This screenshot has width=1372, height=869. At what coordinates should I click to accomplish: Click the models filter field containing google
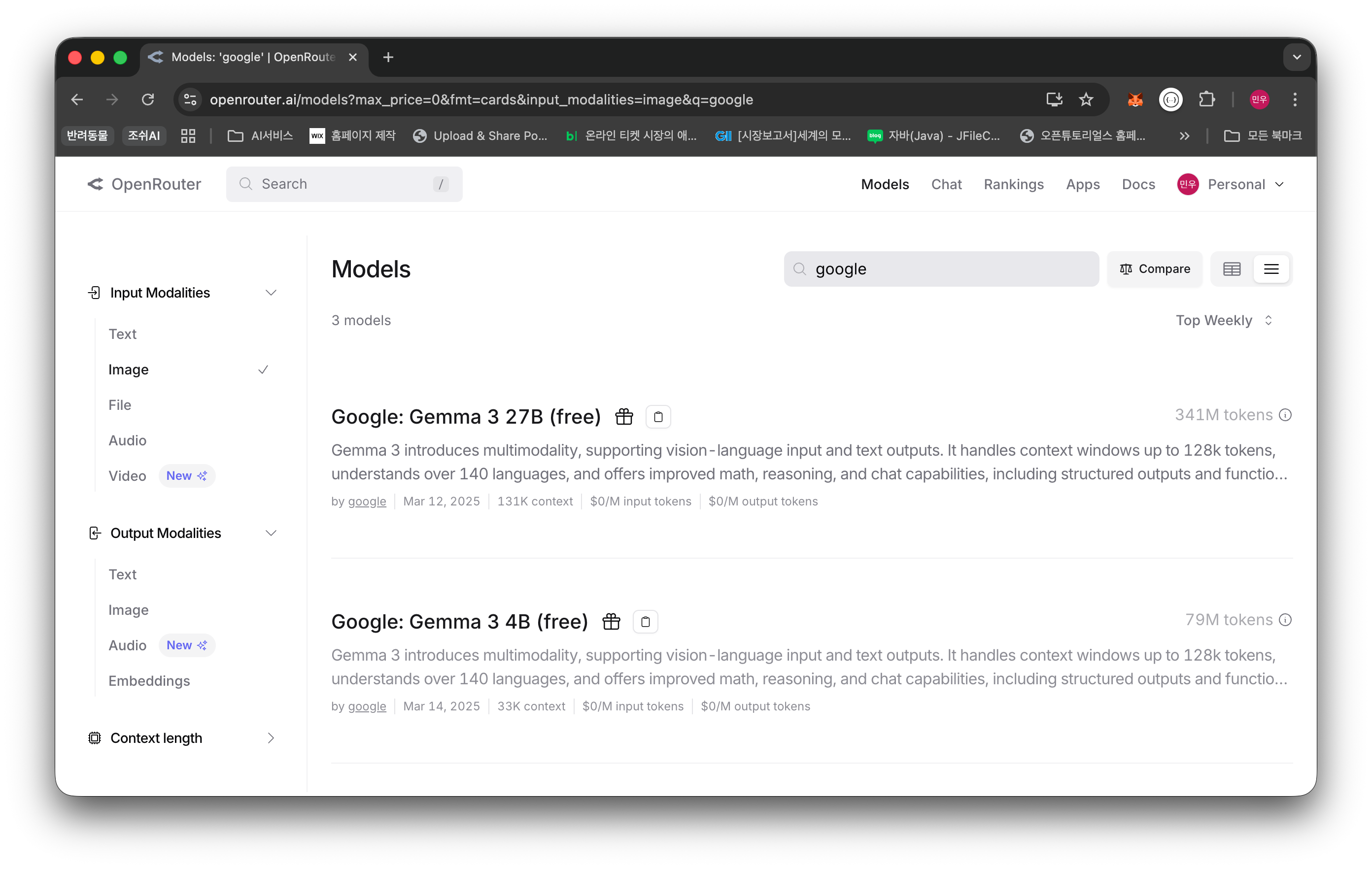pyautogui.click(x=941, y=269)
